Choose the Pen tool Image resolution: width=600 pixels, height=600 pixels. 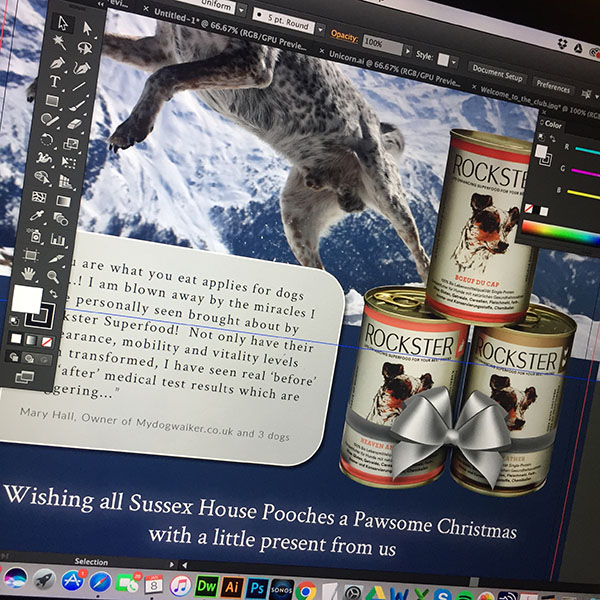click(57, 64)
